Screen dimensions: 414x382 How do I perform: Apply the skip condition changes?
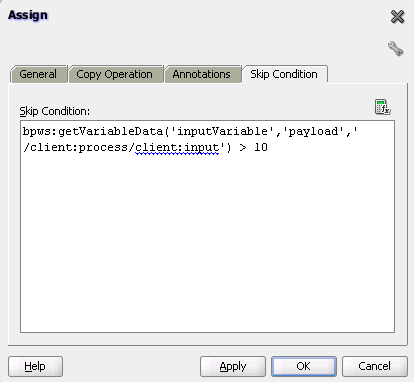click(233, 366)
